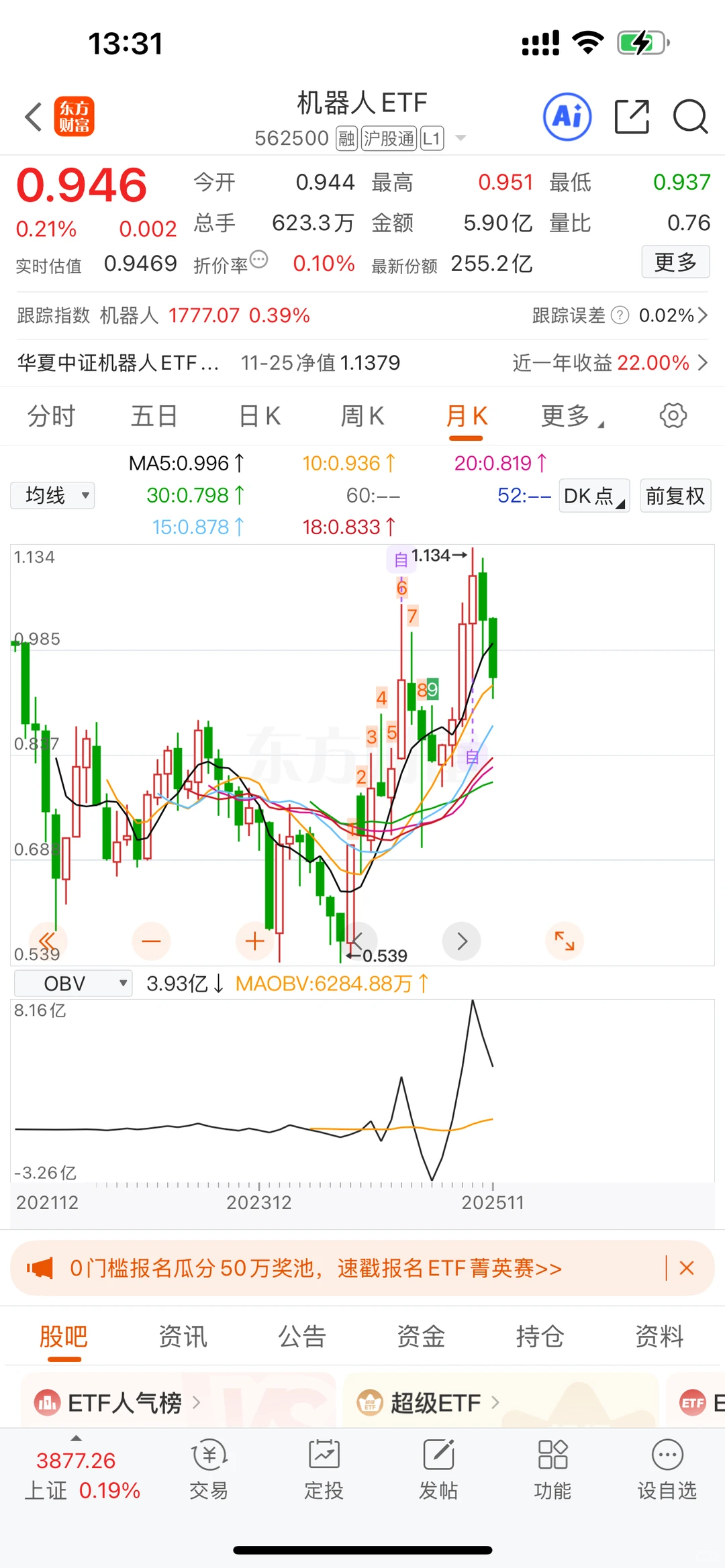
Task: Open the 东方财富 logo icon
Action: [75, 117]
